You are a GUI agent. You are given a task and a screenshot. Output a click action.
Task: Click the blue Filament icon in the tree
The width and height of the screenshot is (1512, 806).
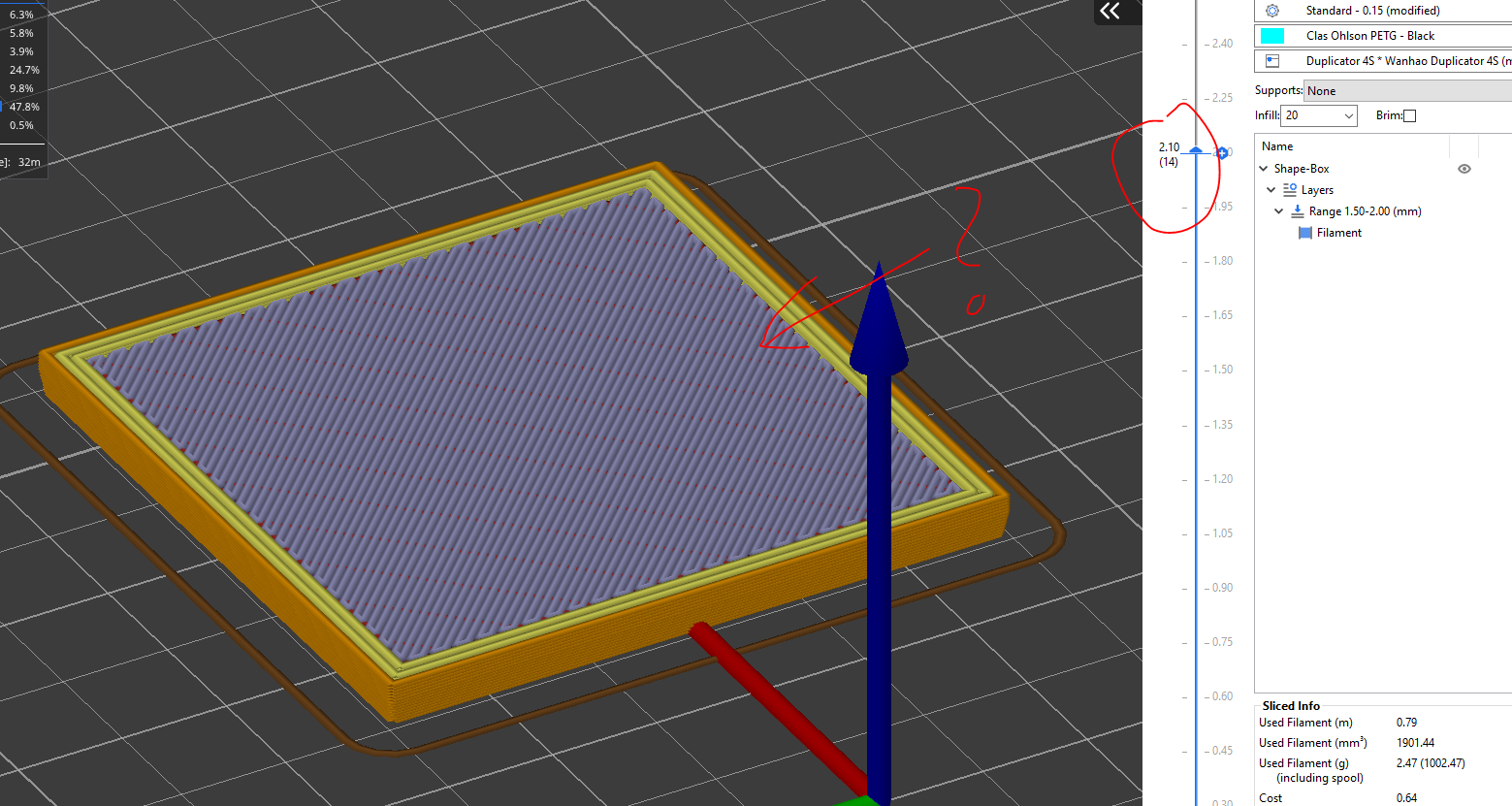(x=1305, y=233)
